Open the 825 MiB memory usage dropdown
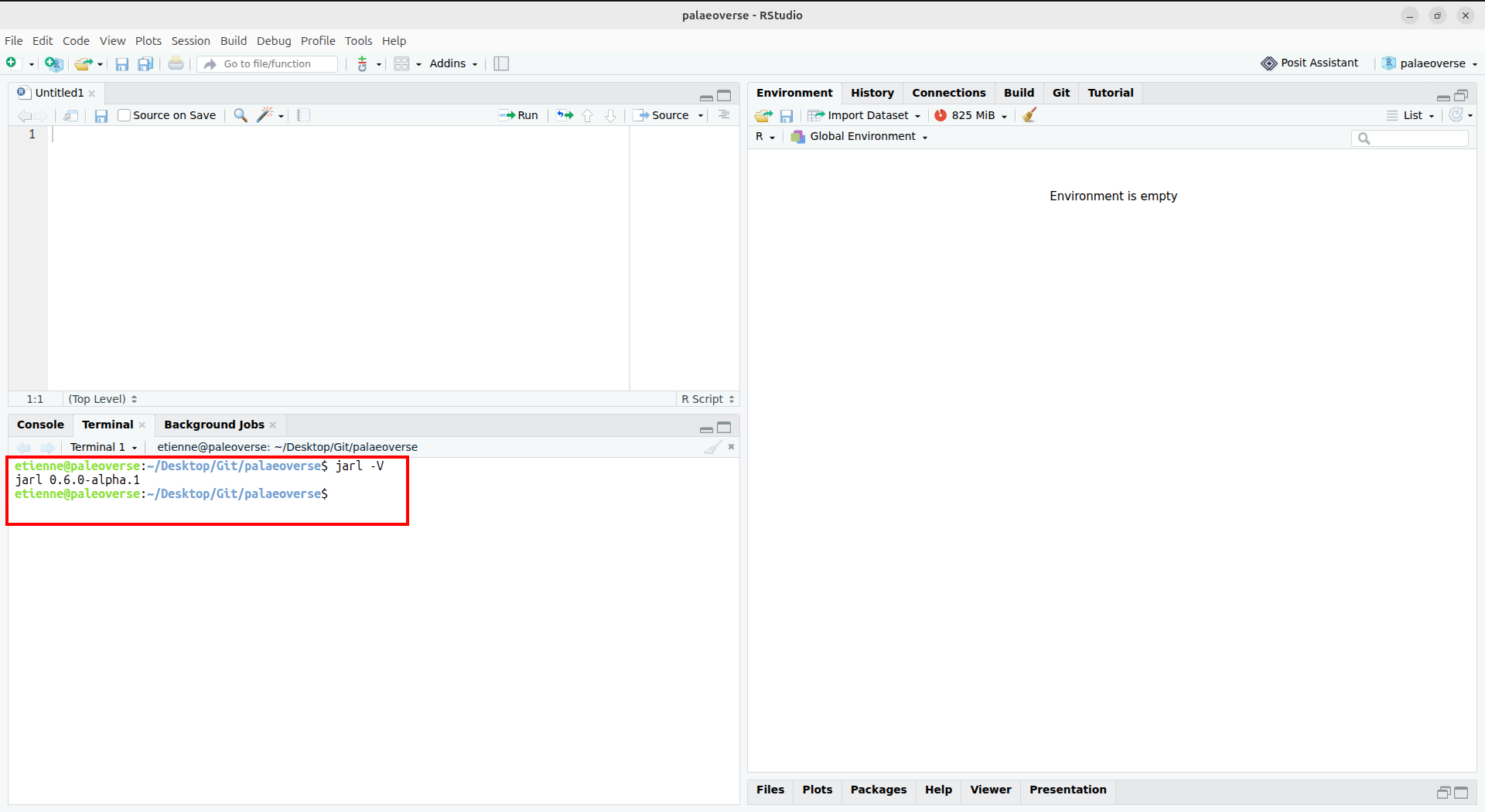The width and height of the screenshot is (1485, 812). (x=971, y=115)
